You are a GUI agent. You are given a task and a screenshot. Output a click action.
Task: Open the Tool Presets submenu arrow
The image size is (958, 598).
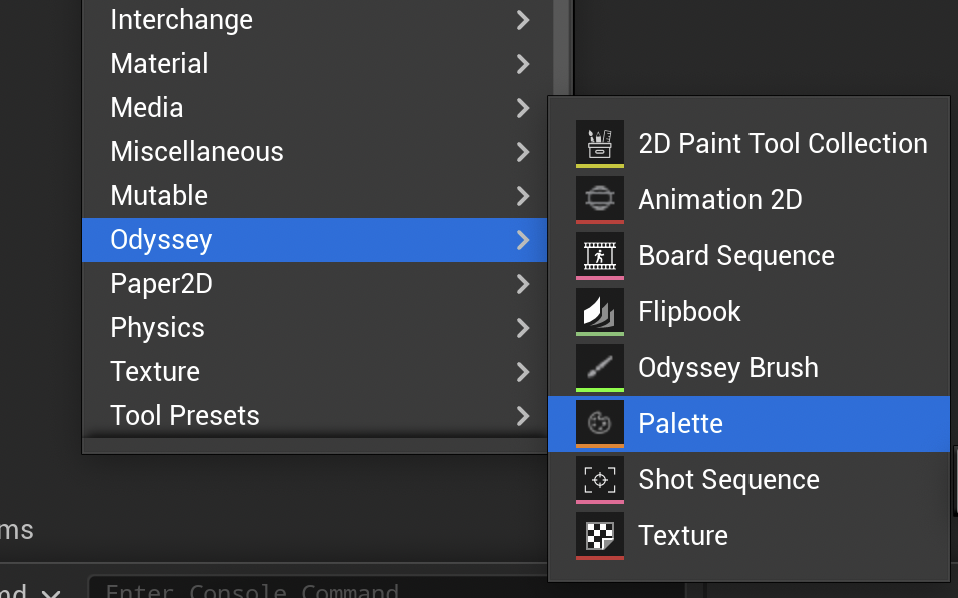tap(523, 416)
